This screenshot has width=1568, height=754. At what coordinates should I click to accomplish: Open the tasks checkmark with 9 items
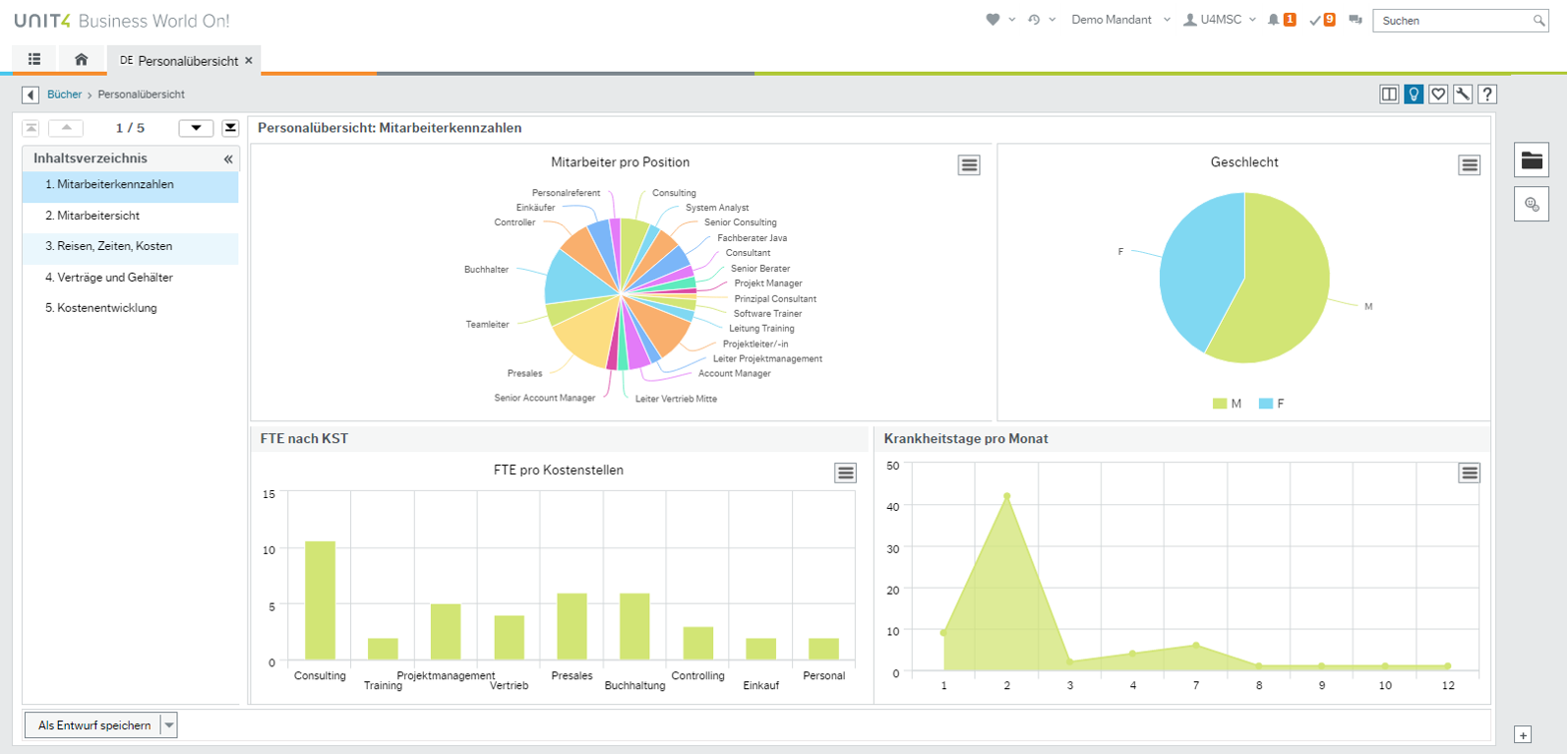(1322, 20)
